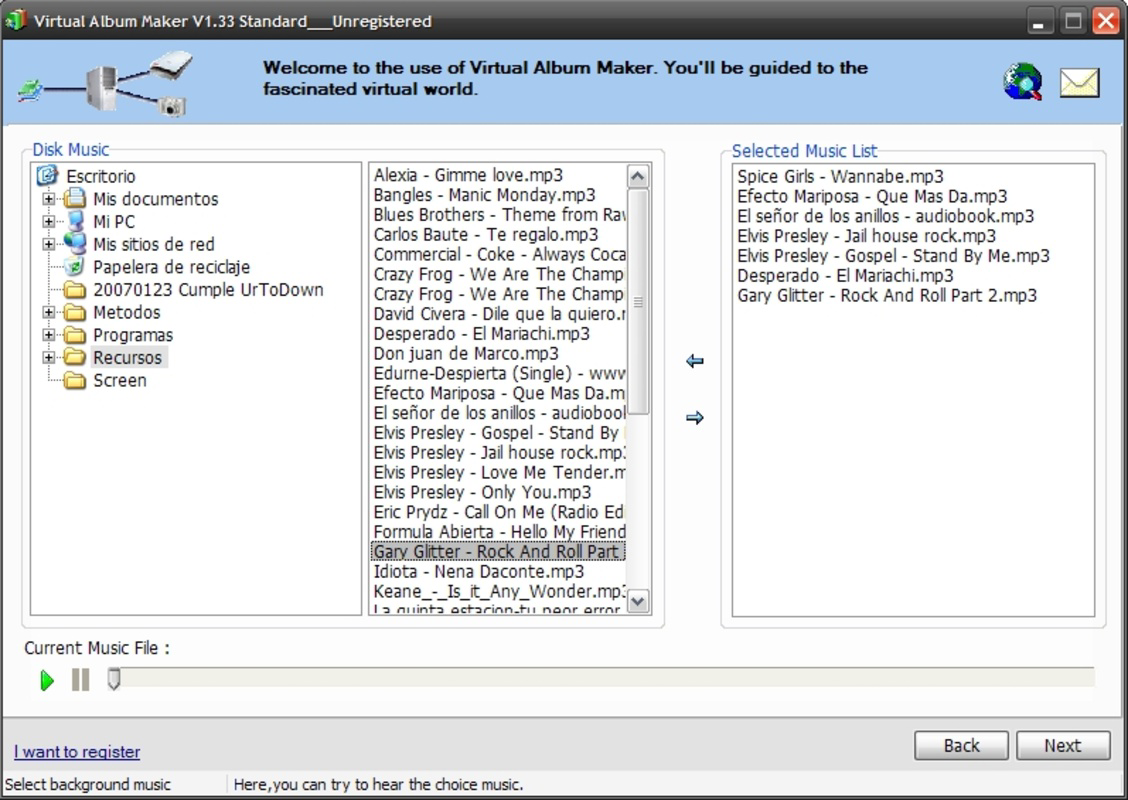Select Gary Glitter - Rock And Roll Part

click(495, 551)
